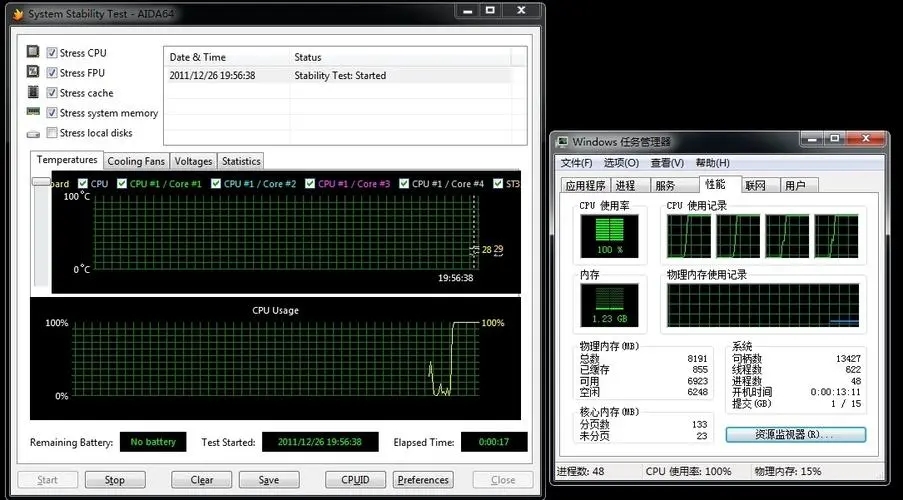Disable the Stress system memory option
This screenshot has height=500, width=903.
click(52, 113)
